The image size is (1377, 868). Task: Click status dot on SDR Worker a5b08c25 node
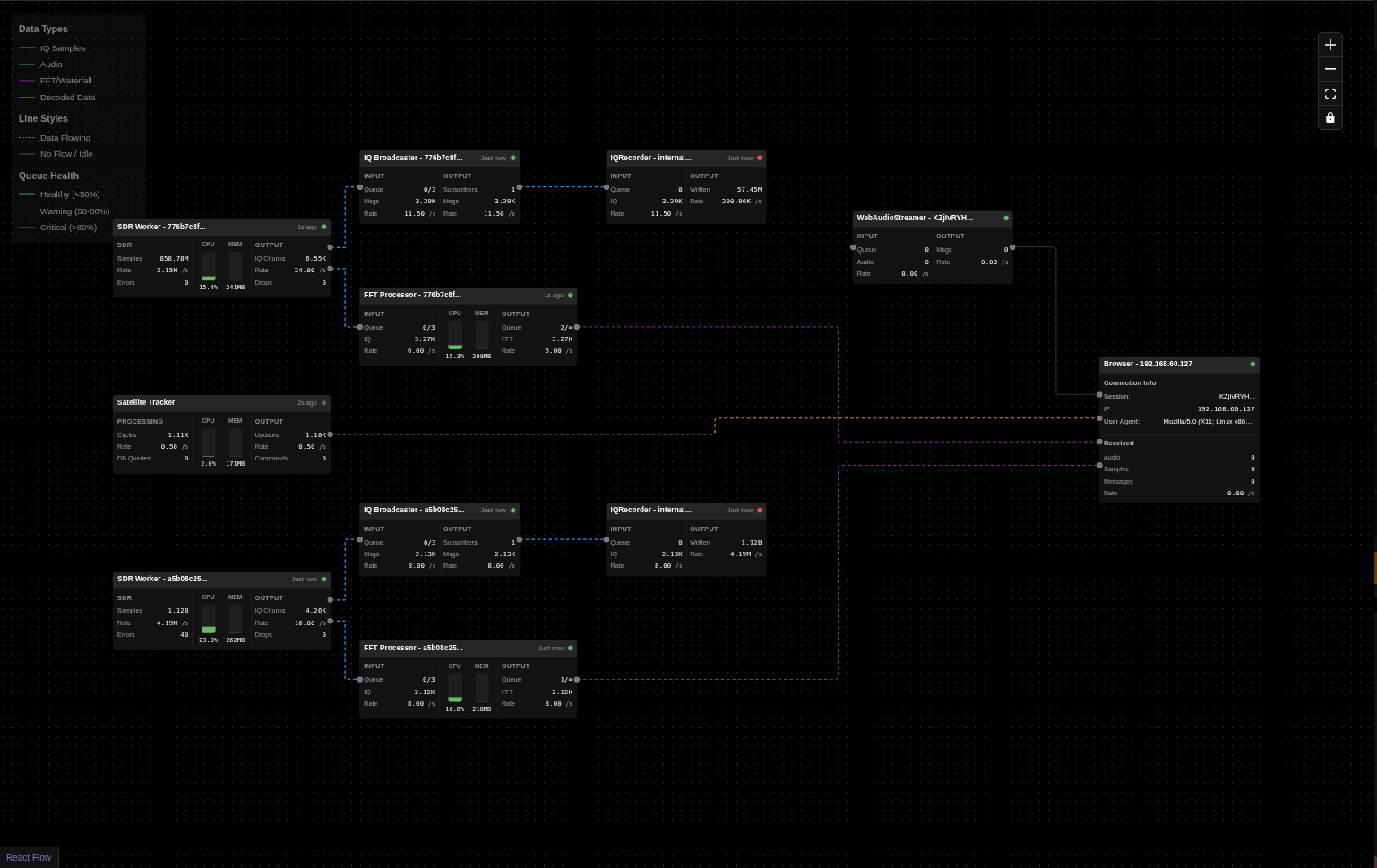tap(323, 579)
